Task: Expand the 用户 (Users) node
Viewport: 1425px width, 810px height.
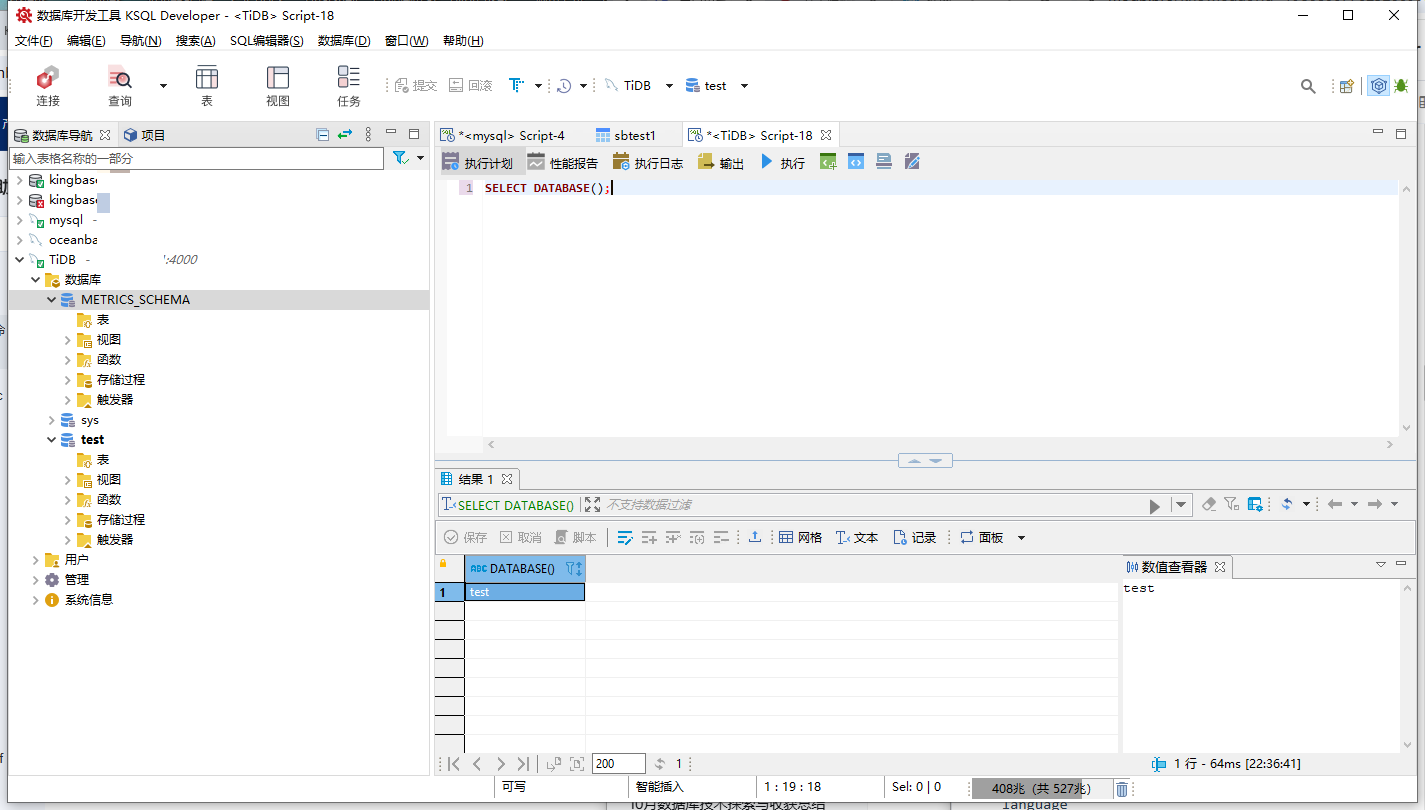Action: pos(36,560)
